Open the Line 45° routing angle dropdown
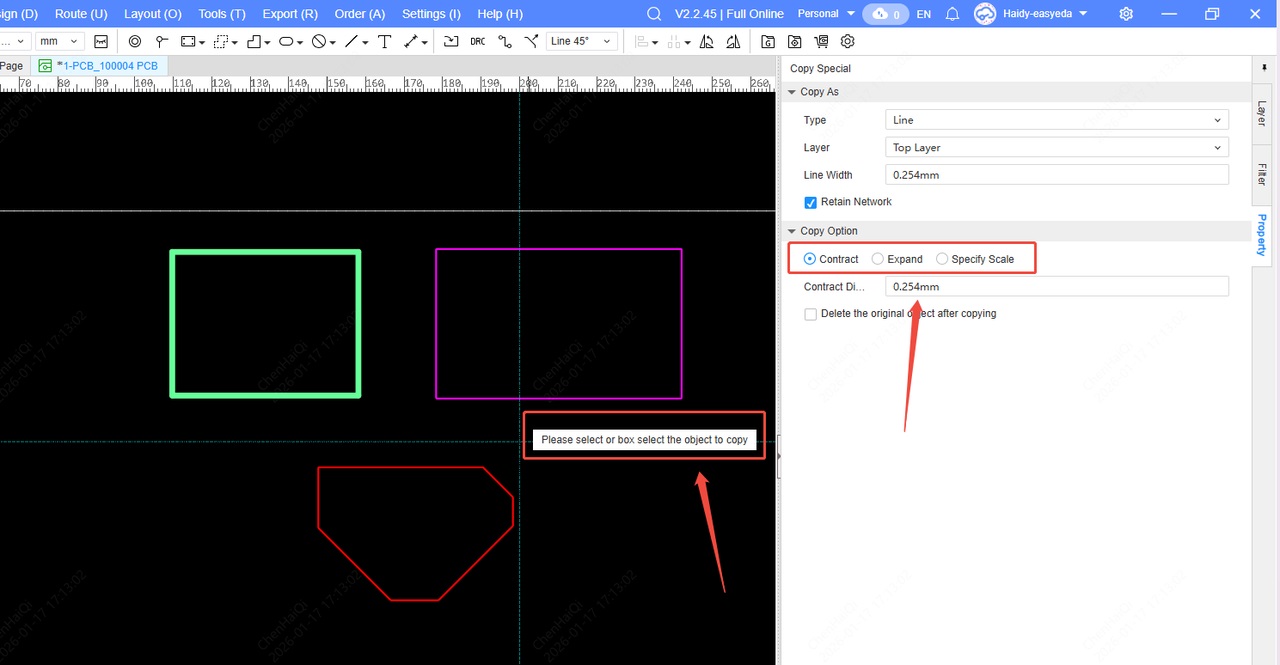 pos(581,42)
